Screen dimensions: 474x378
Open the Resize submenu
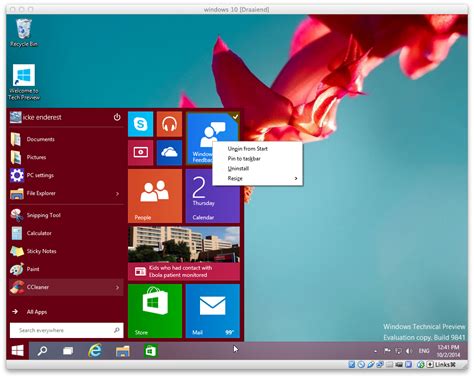pos(257,179)
